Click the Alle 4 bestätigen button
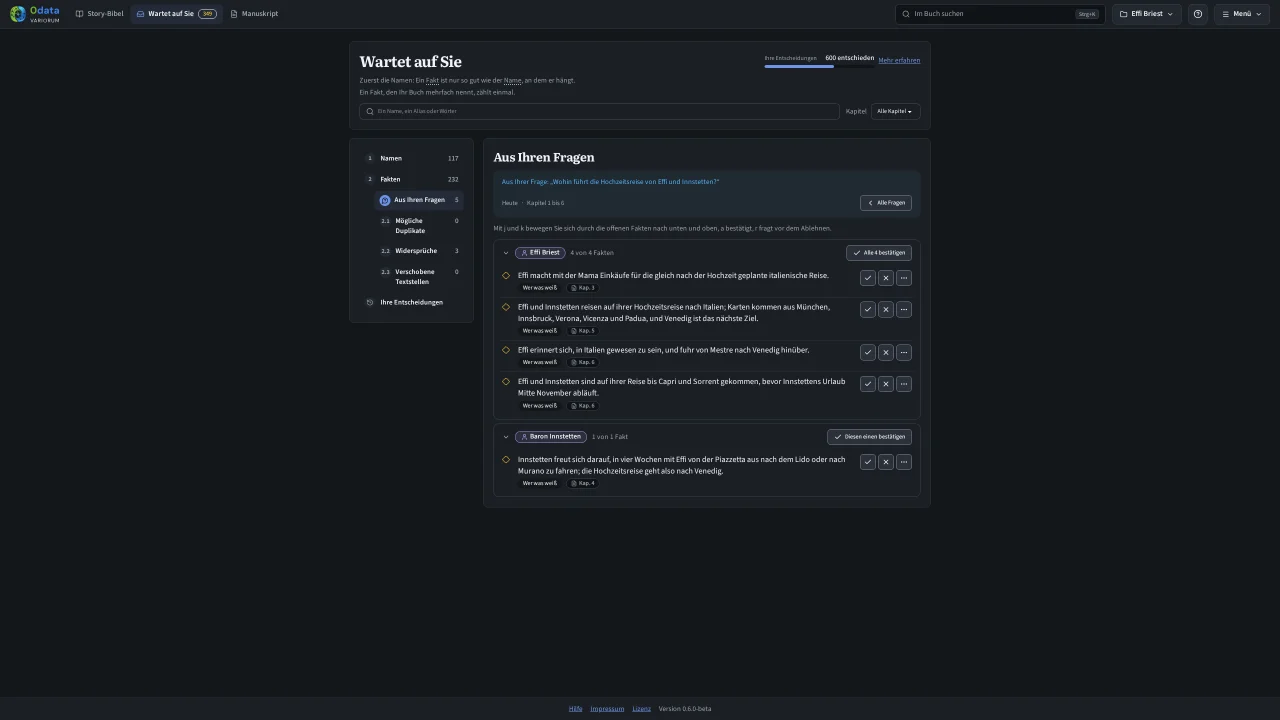This screenshot has height=720, width=1280. click(878, 253)
